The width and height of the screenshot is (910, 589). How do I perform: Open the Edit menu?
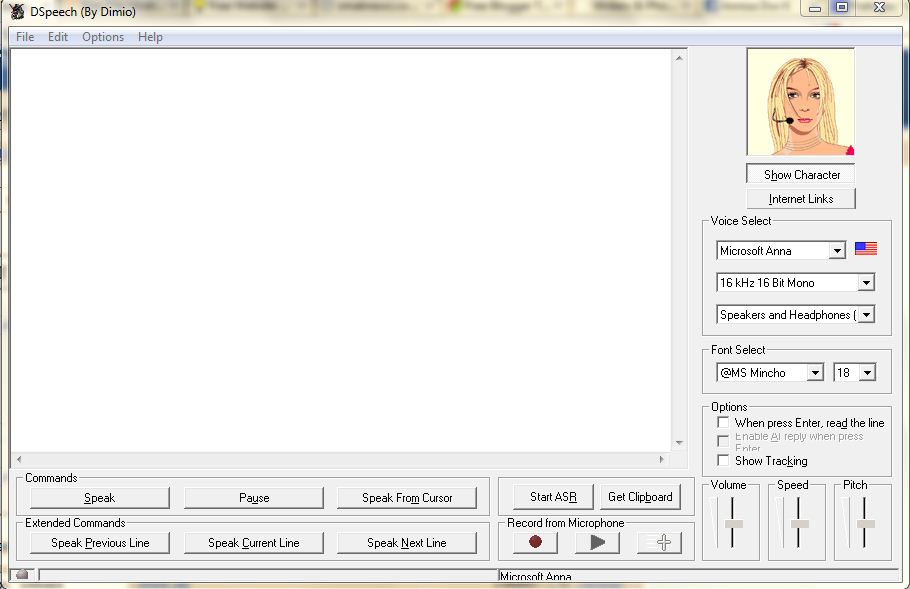(58, 37)
